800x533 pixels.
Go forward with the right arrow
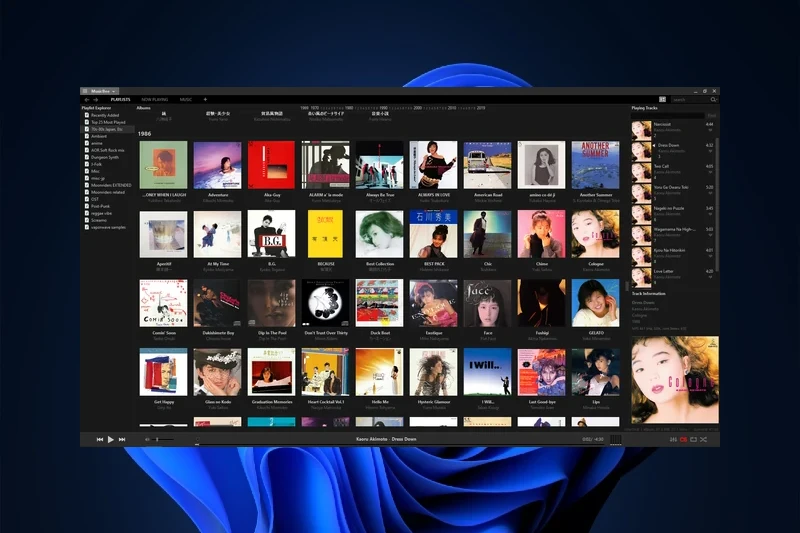(96, 99)
